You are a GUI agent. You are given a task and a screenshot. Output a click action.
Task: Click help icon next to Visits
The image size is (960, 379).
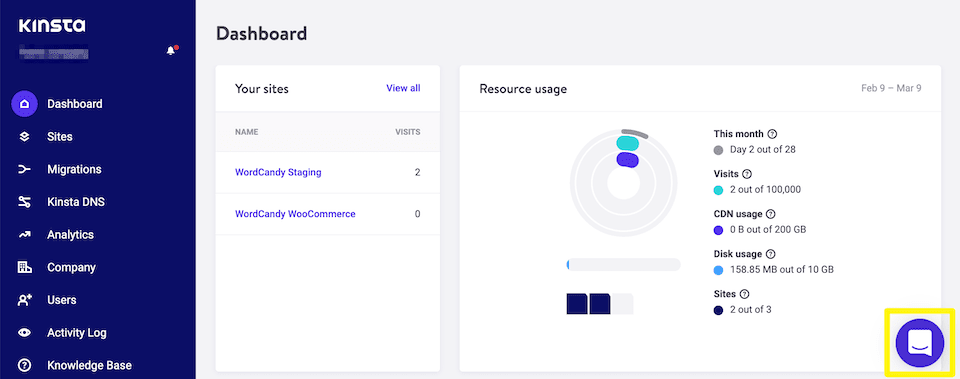point(747,174)
